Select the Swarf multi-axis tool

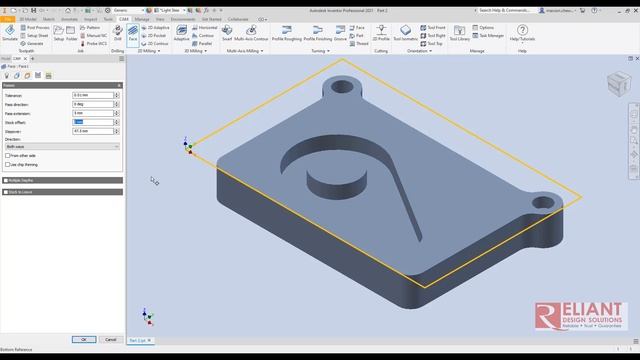227,33
